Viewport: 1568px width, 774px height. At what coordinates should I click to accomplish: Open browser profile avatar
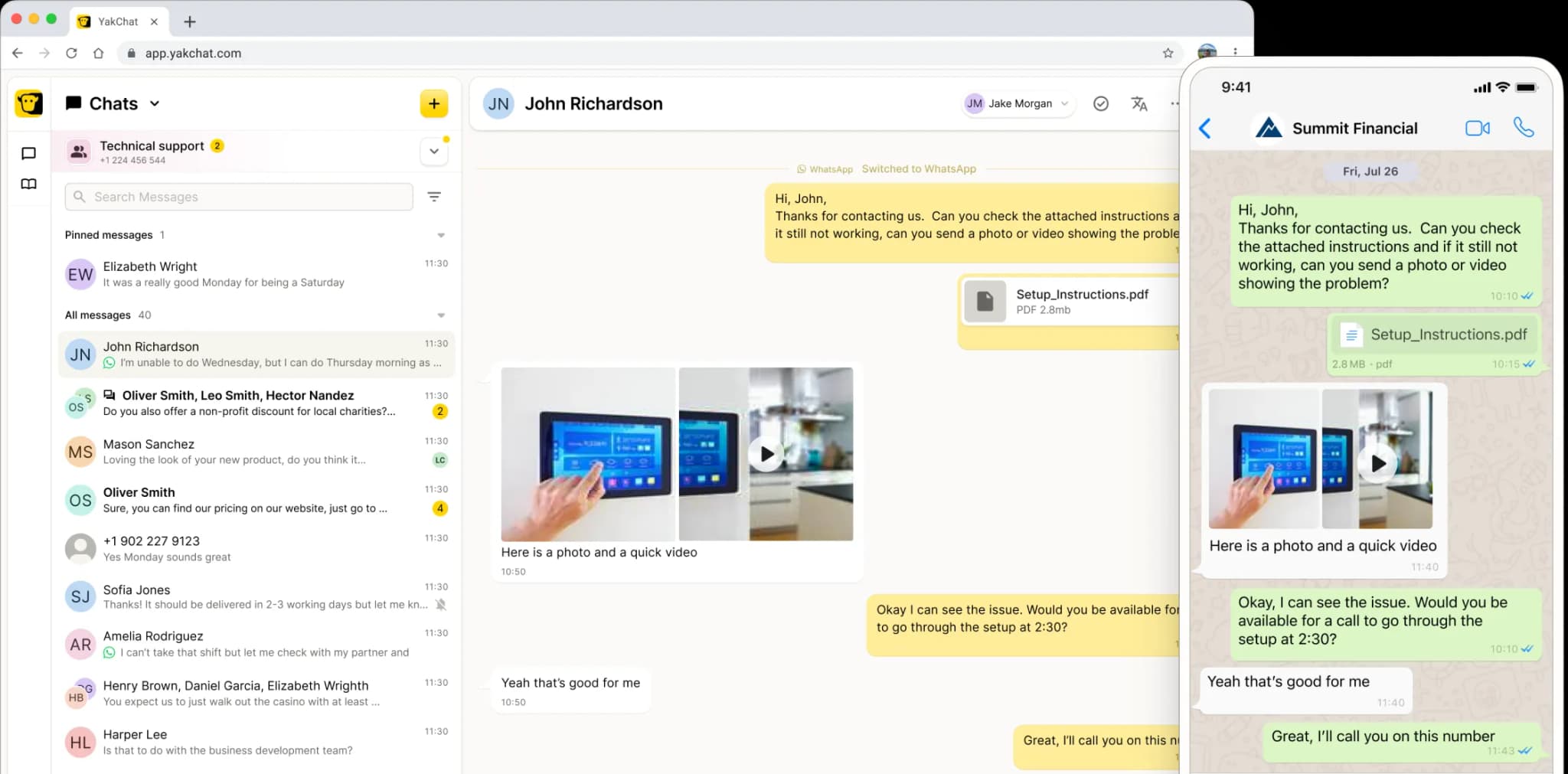point(1207,51)
